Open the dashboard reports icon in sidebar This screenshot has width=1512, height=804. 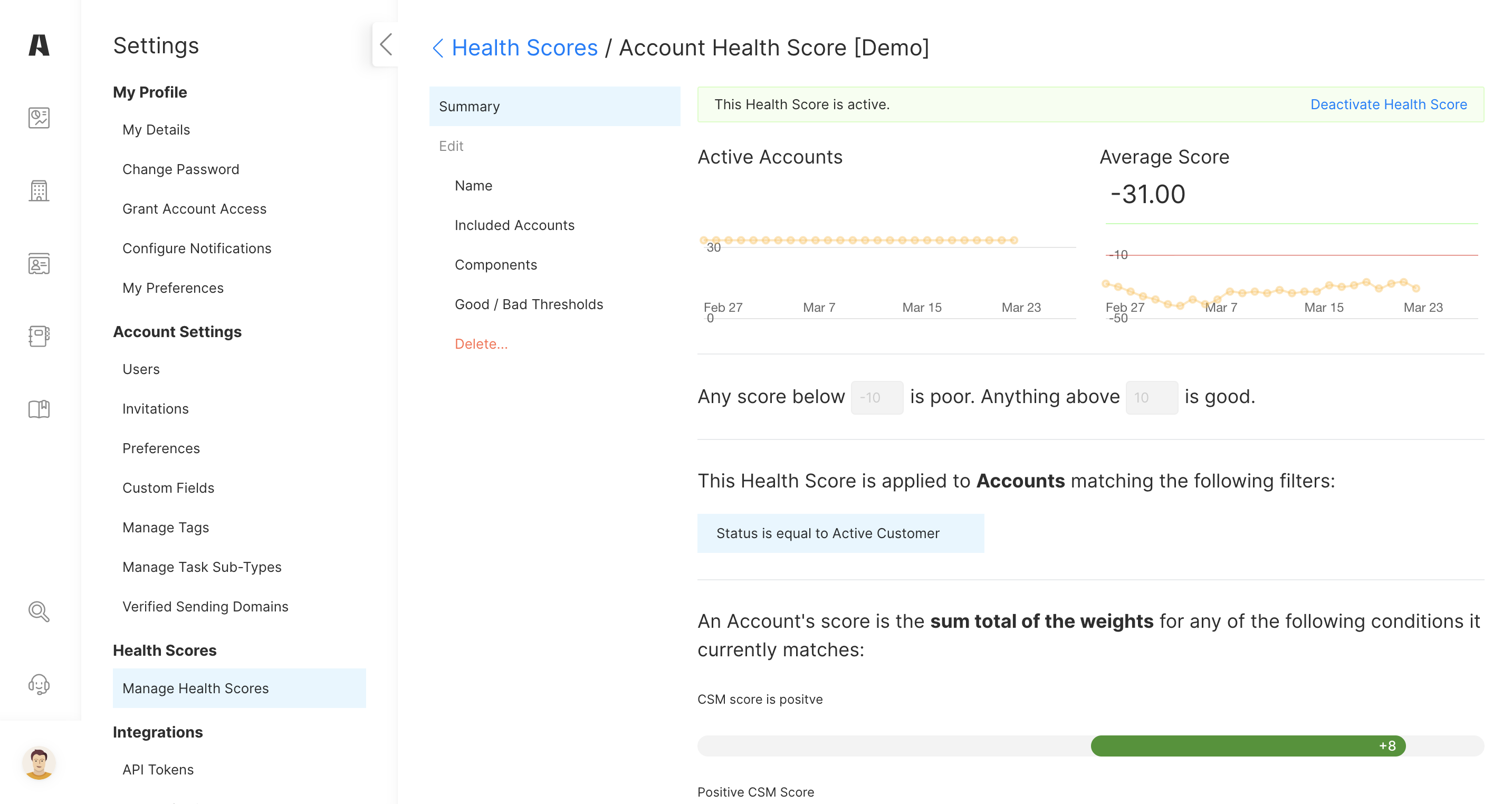(39, 118)
